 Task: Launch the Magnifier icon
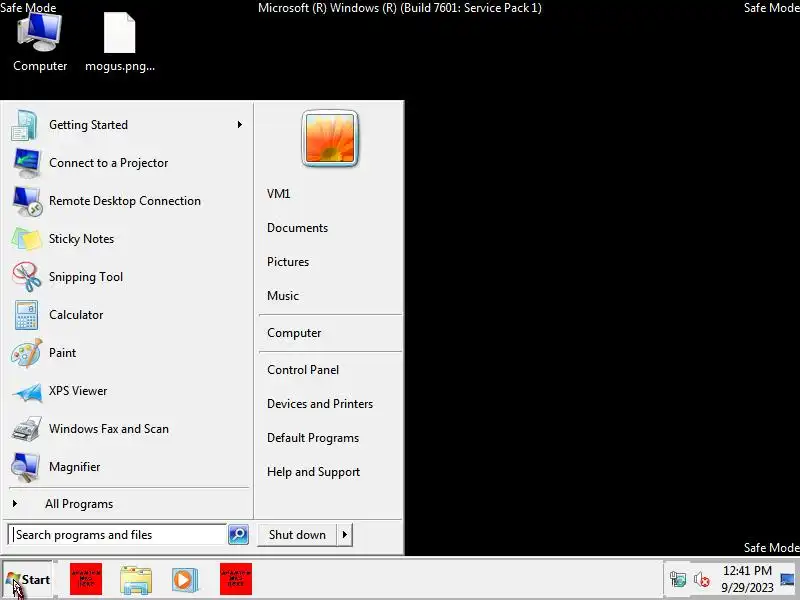[x=26, y=467]
